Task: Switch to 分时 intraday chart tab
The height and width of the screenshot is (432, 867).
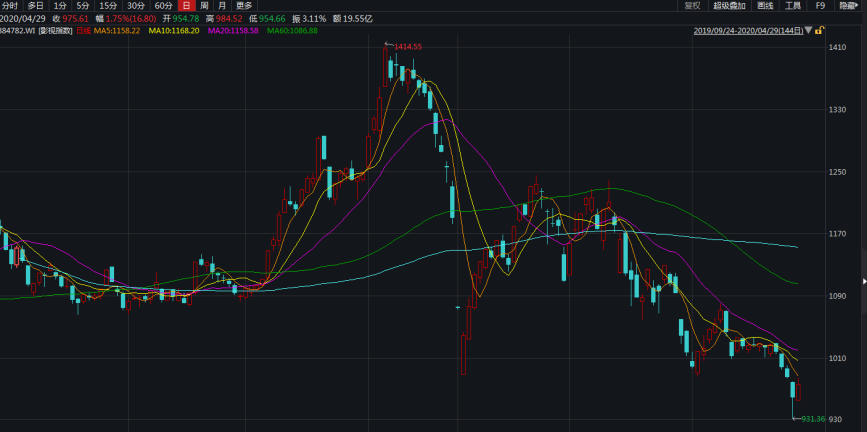Action: pyautogui.click(x=10, y=6)
